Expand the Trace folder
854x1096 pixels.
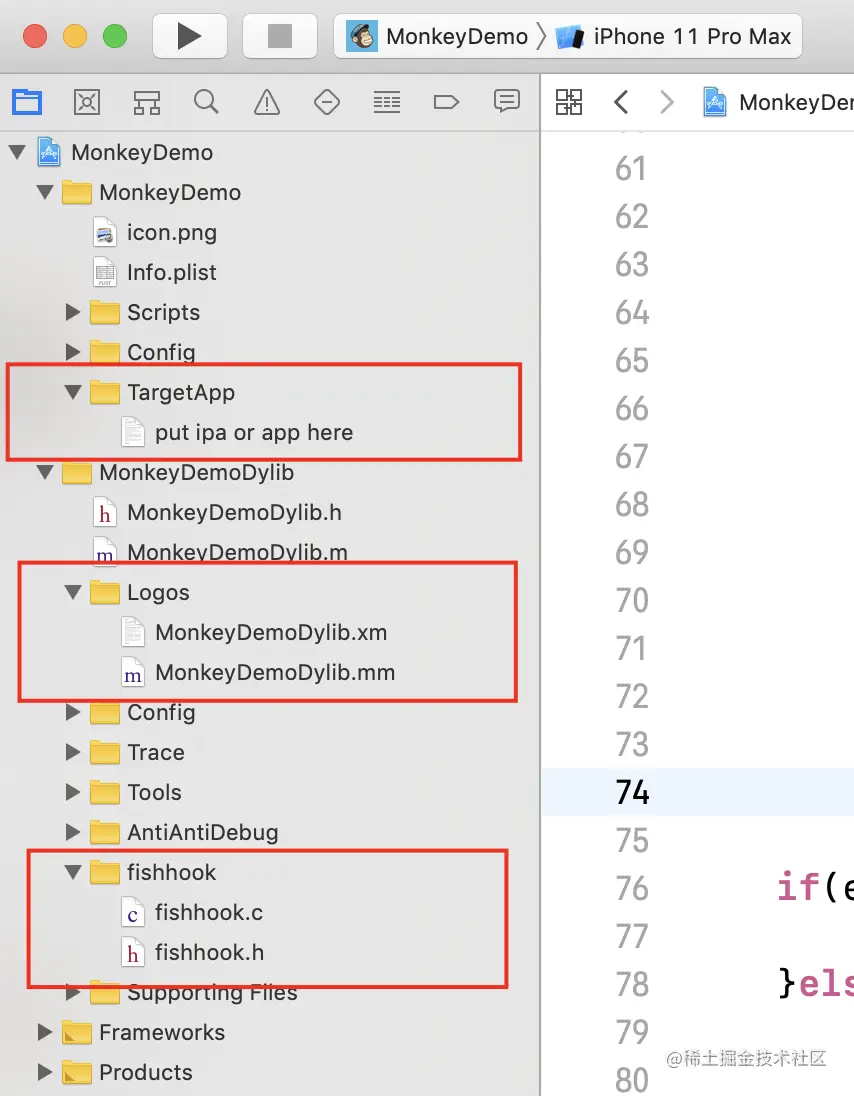tap(73, 752)
